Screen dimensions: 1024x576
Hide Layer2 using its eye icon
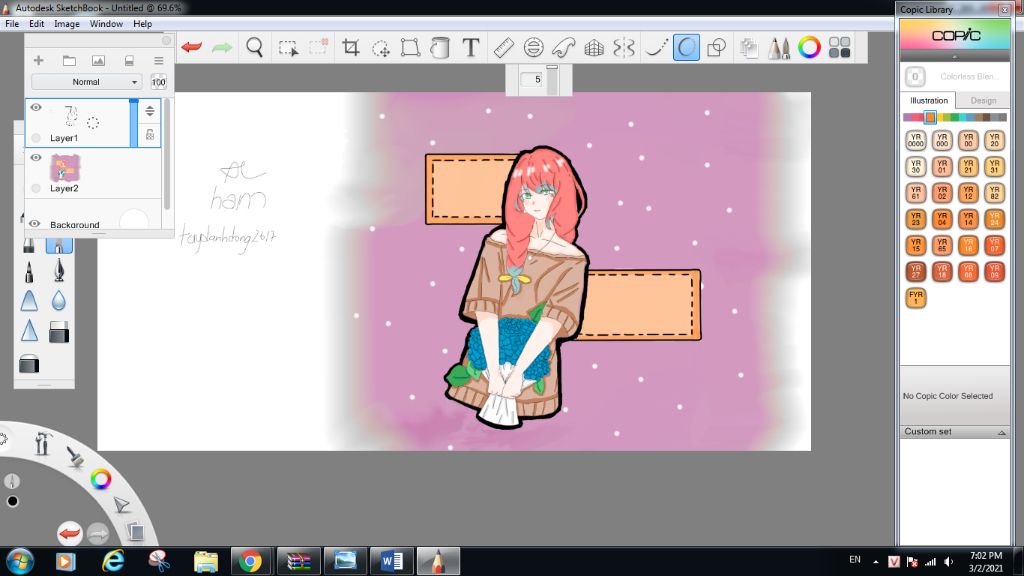(x=36, y=157)
